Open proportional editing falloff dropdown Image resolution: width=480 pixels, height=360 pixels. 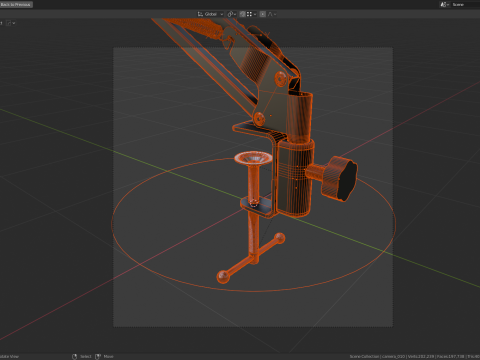tap(272, 14)
